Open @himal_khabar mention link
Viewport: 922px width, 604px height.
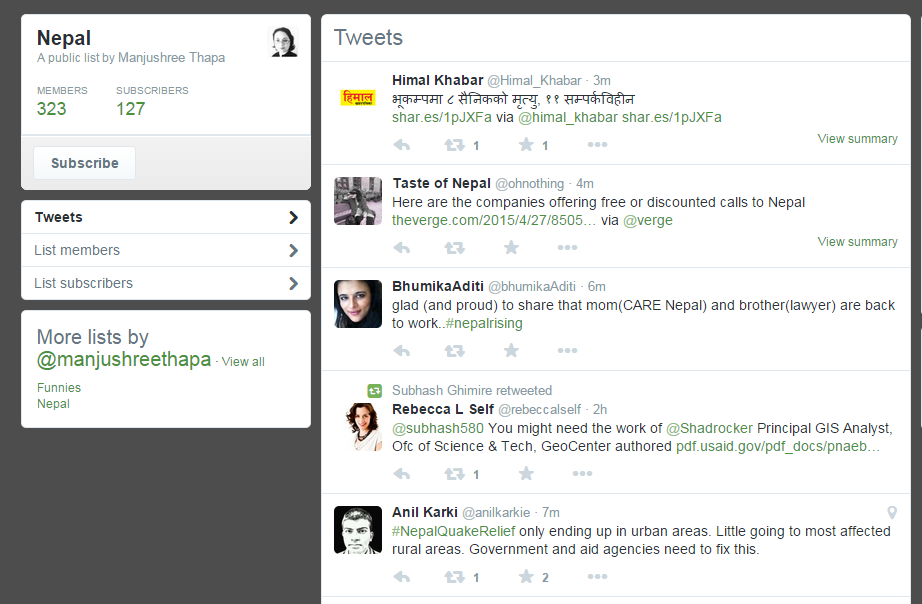click(x=568, y=118)
